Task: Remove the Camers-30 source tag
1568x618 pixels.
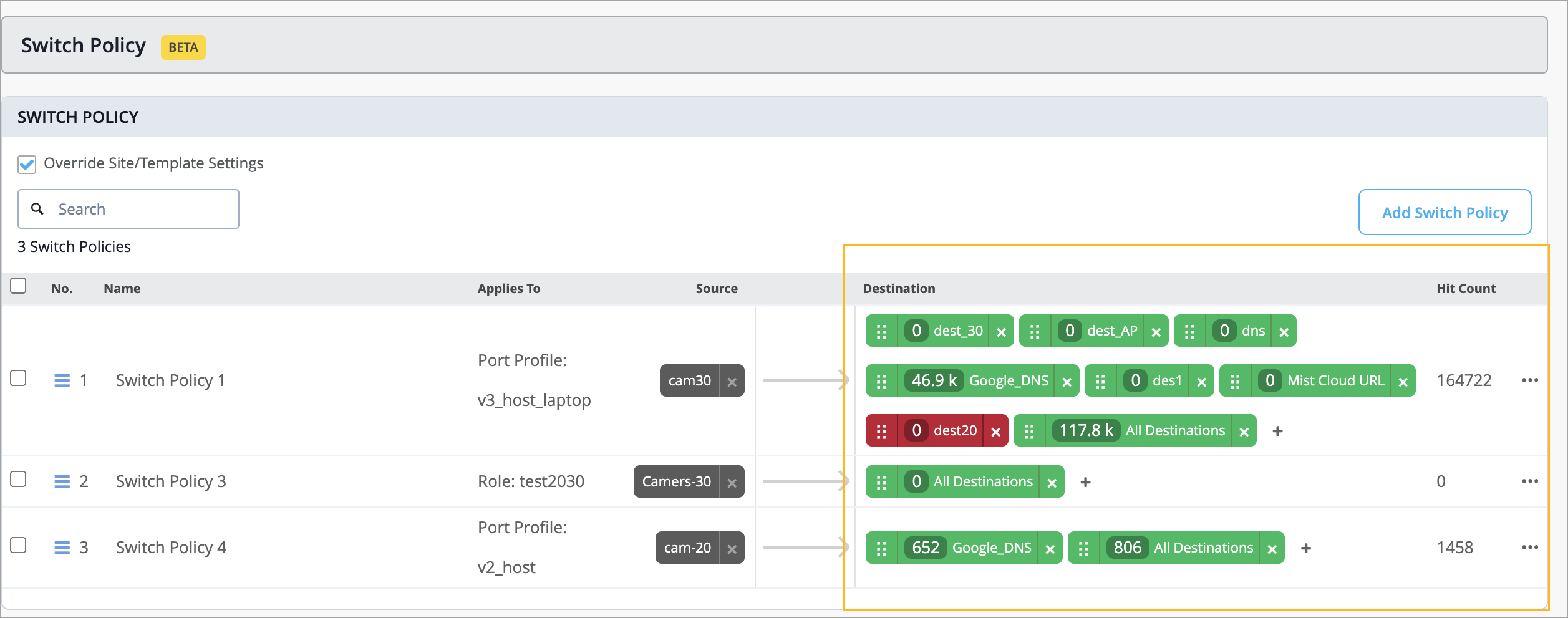Action: pos(731,481)
